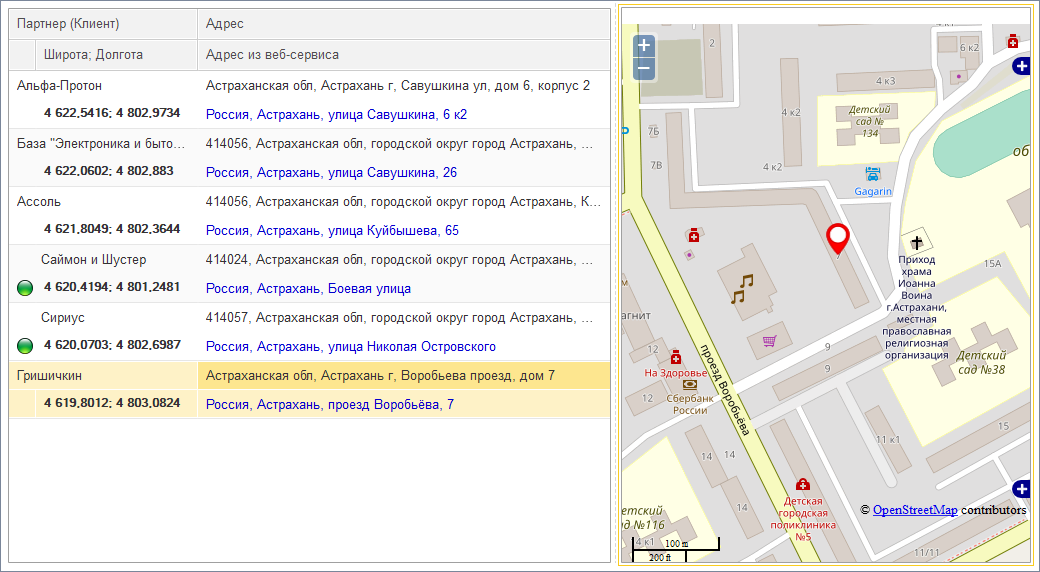This screenshot has width=1040, height=572.
Task: Click the red location pin on the map
Action: point(838,239)
